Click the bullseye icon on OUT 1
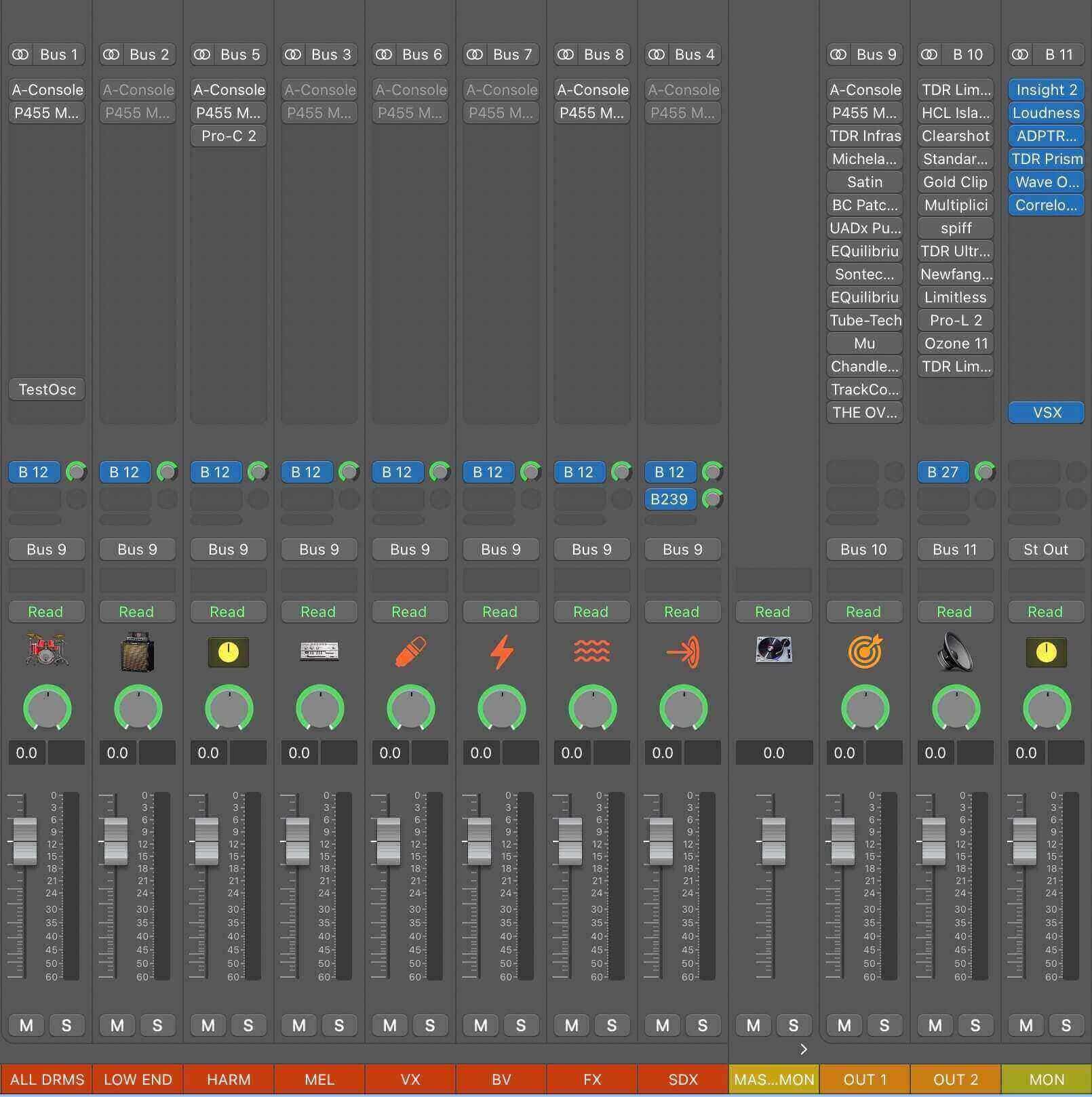Screen dimensions: 1092x1097 pos(865,651)
